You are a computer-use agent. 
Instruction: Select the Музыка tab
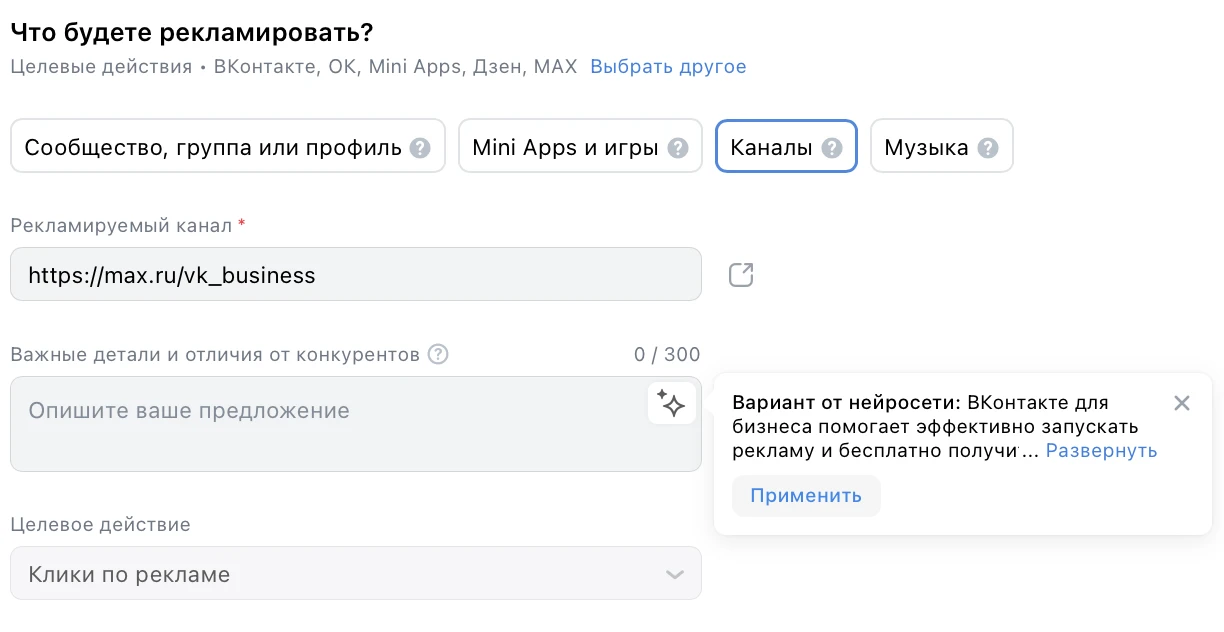(x=942, y=146)
